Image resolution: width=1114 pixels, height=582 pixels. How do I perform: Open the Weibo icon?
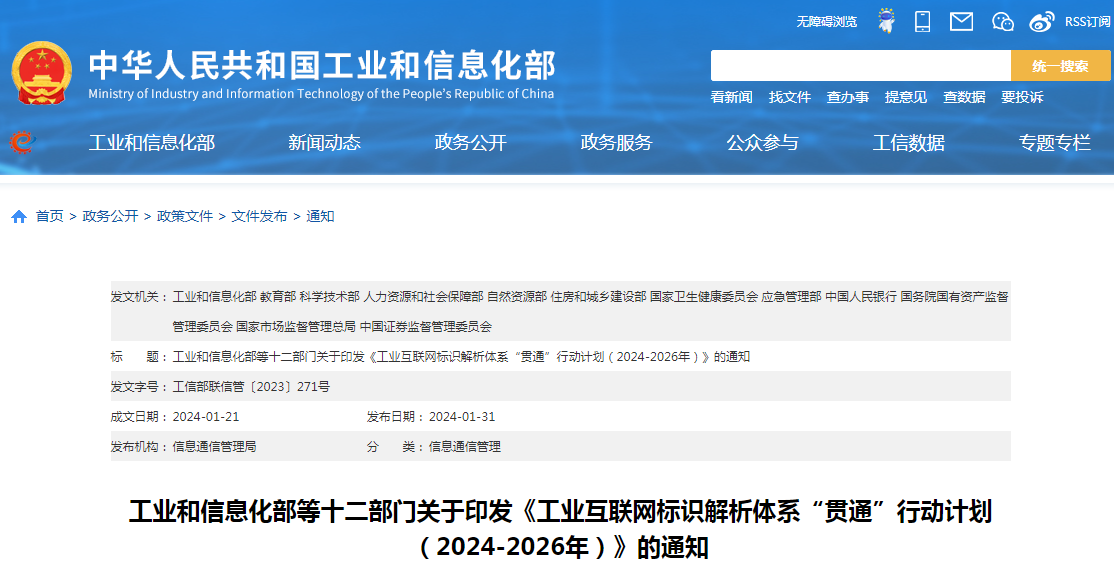[x=1042, y=22]
